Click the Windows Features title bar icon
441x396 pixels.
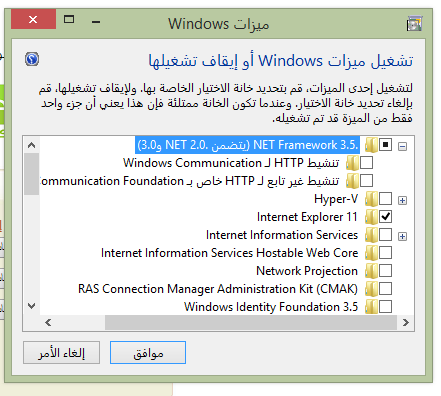tap(414, 24)
